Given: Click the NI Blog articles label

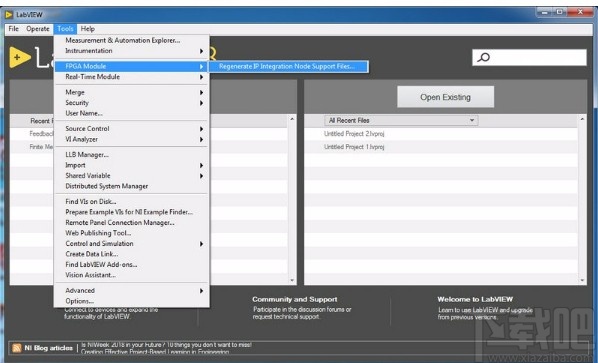Looking at the screenshot, I should pyautogui.click(x=48, y=348).
